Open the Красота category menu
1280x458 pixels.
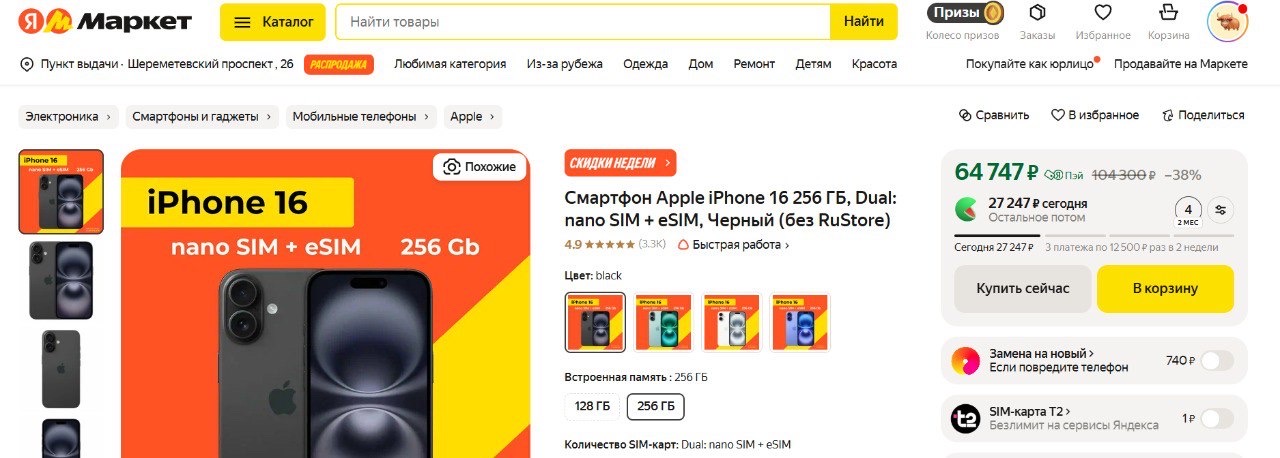point(874,64)
